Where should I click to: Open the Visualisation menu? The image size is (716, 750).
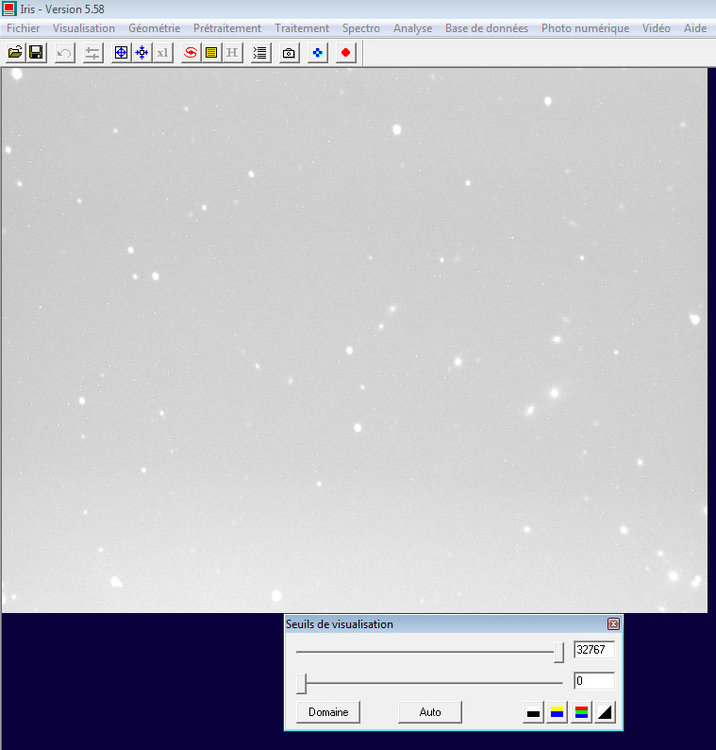84,28
